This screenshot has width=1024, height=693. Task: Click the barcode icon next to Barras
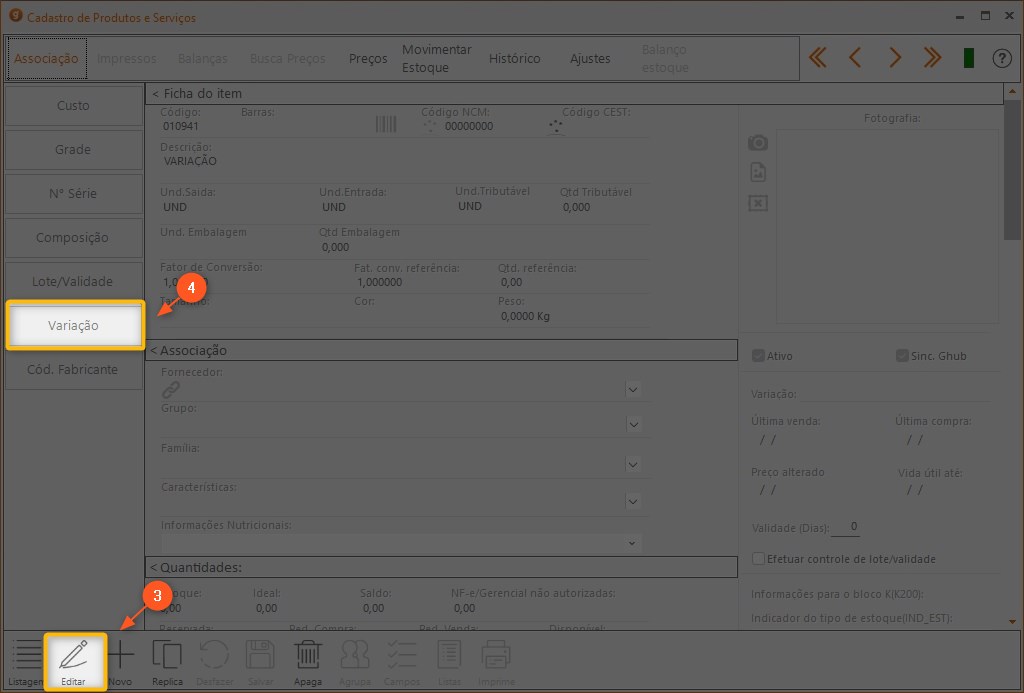click(385, 125)
